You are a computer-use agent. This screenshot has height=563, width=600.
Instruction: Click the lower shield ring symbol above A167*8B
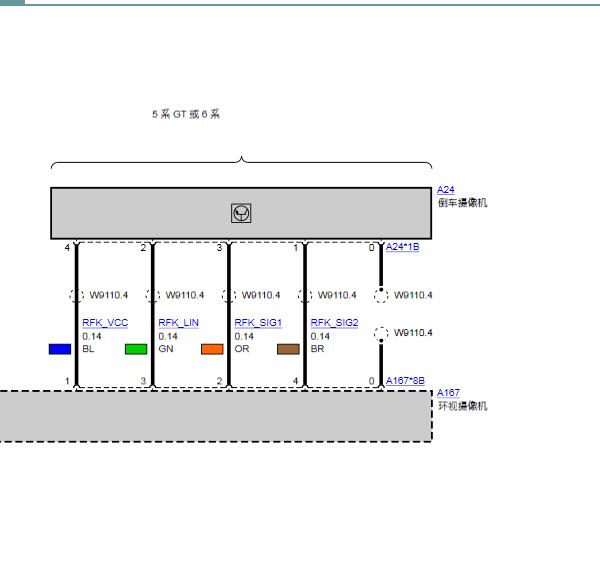tap(381, 334)
